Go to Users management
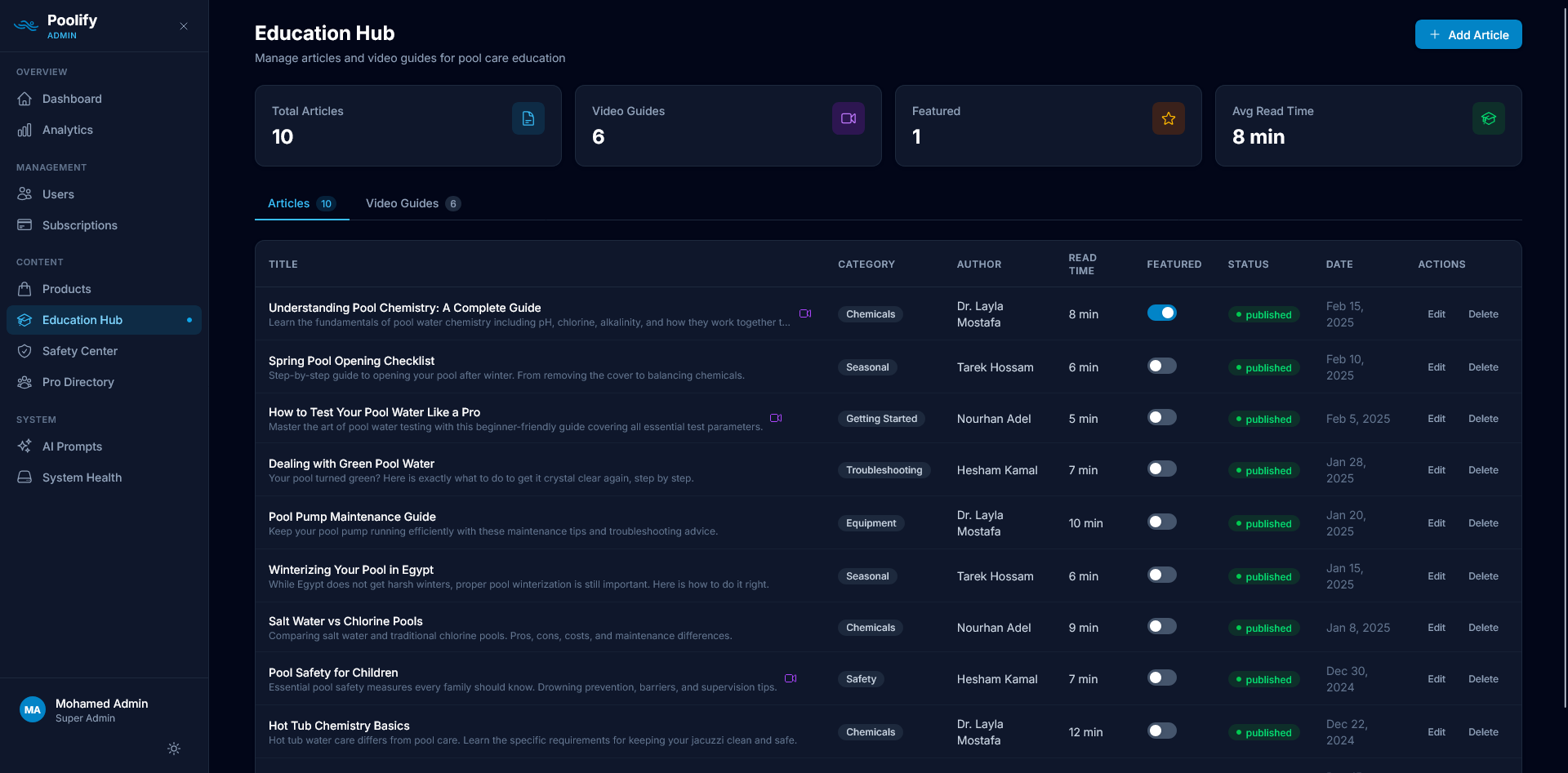1568x773 pixels. pos(104,194)
